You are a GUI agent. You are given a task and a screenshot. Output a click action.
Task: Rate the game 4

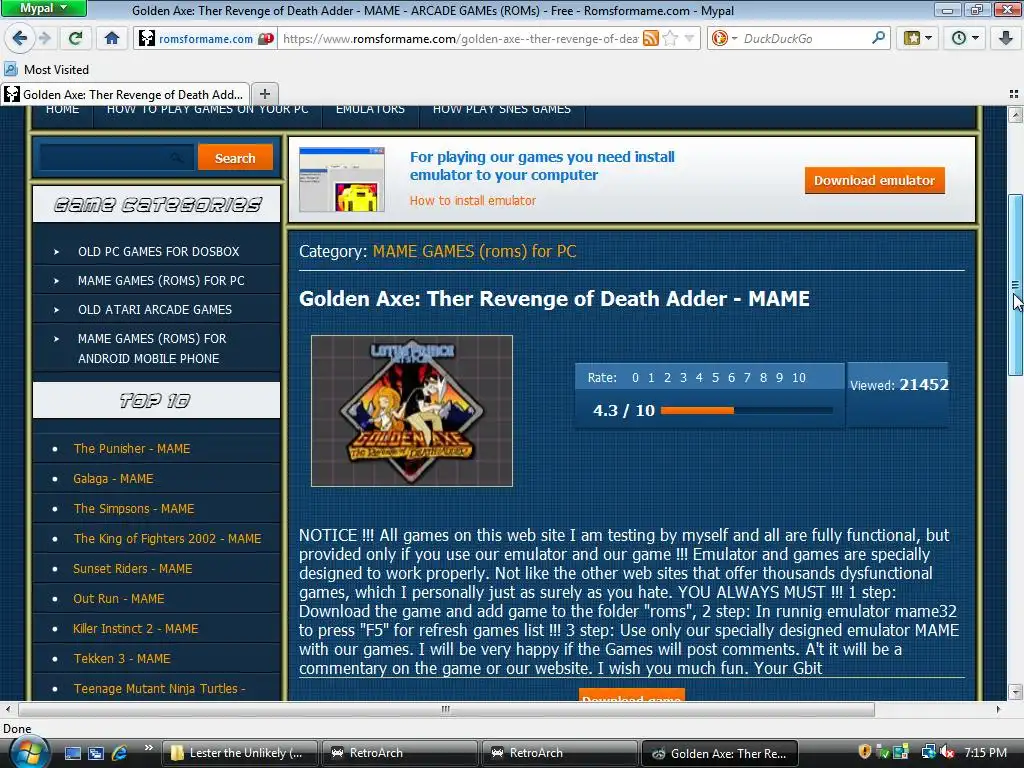699,377
